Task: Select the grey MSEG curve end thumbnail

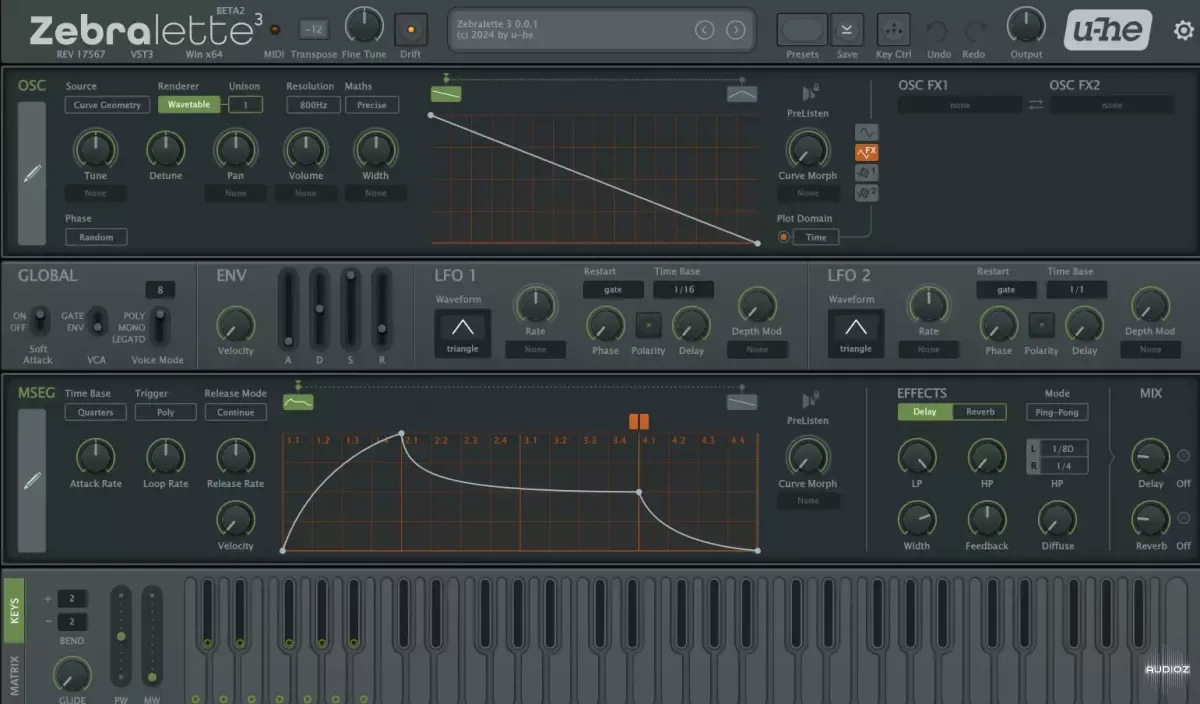Action: click(742, 401)
